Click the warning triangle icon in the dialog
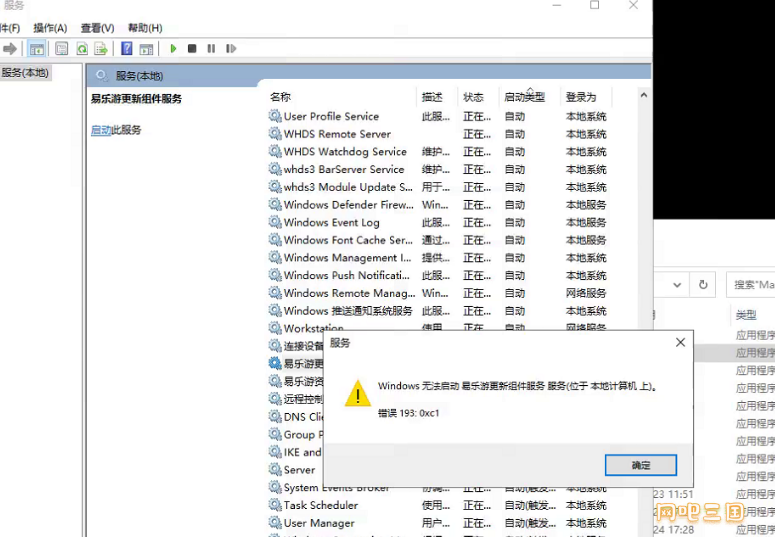This screenshot has width=775, height=537. tap(358, 394)
